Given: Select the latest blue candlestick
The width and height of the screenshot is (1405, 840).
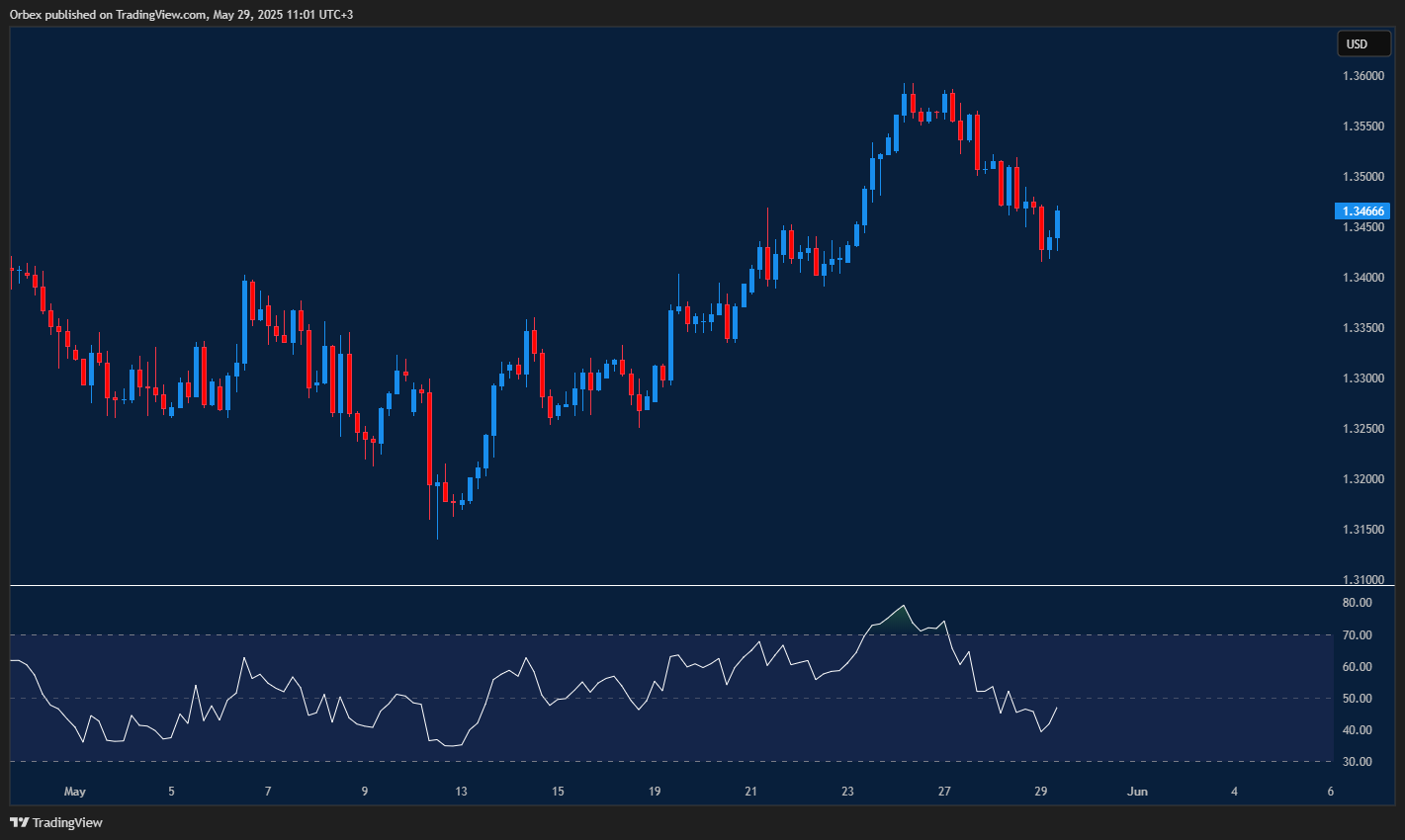Looking at the screenshot, I should pyautogui.click(x=1056, y=222).
